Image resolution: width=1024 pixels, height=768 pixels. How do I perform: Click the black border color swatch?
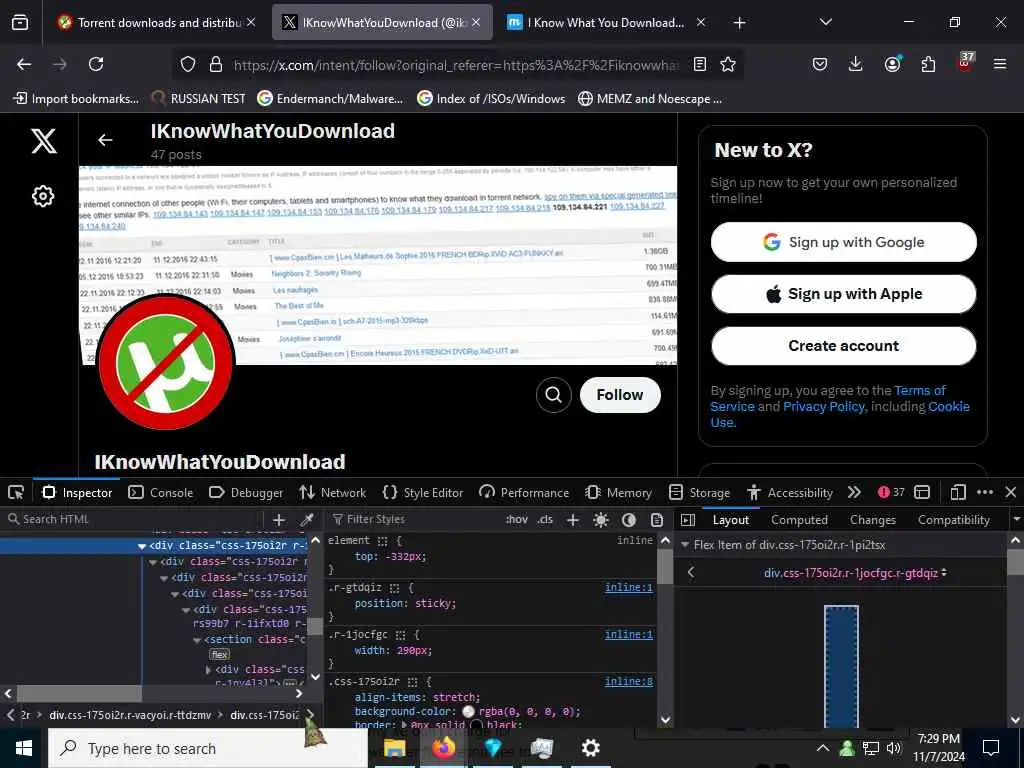tap(477, 726)
